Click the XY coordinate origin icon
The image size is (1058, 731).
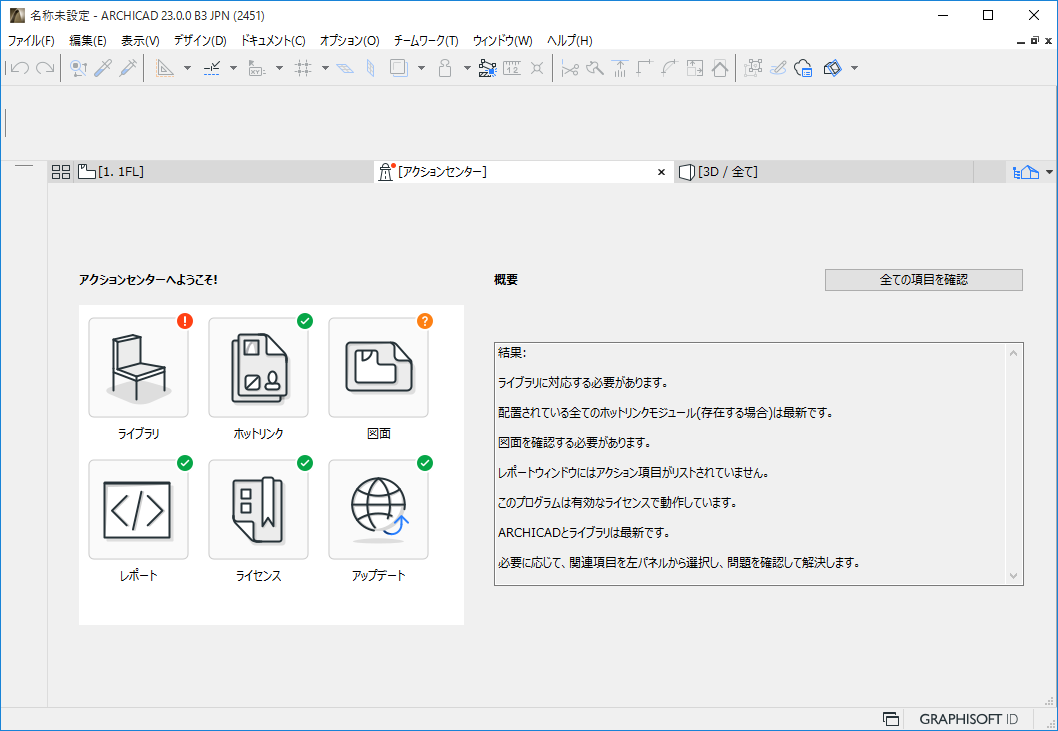coord(257,68)
